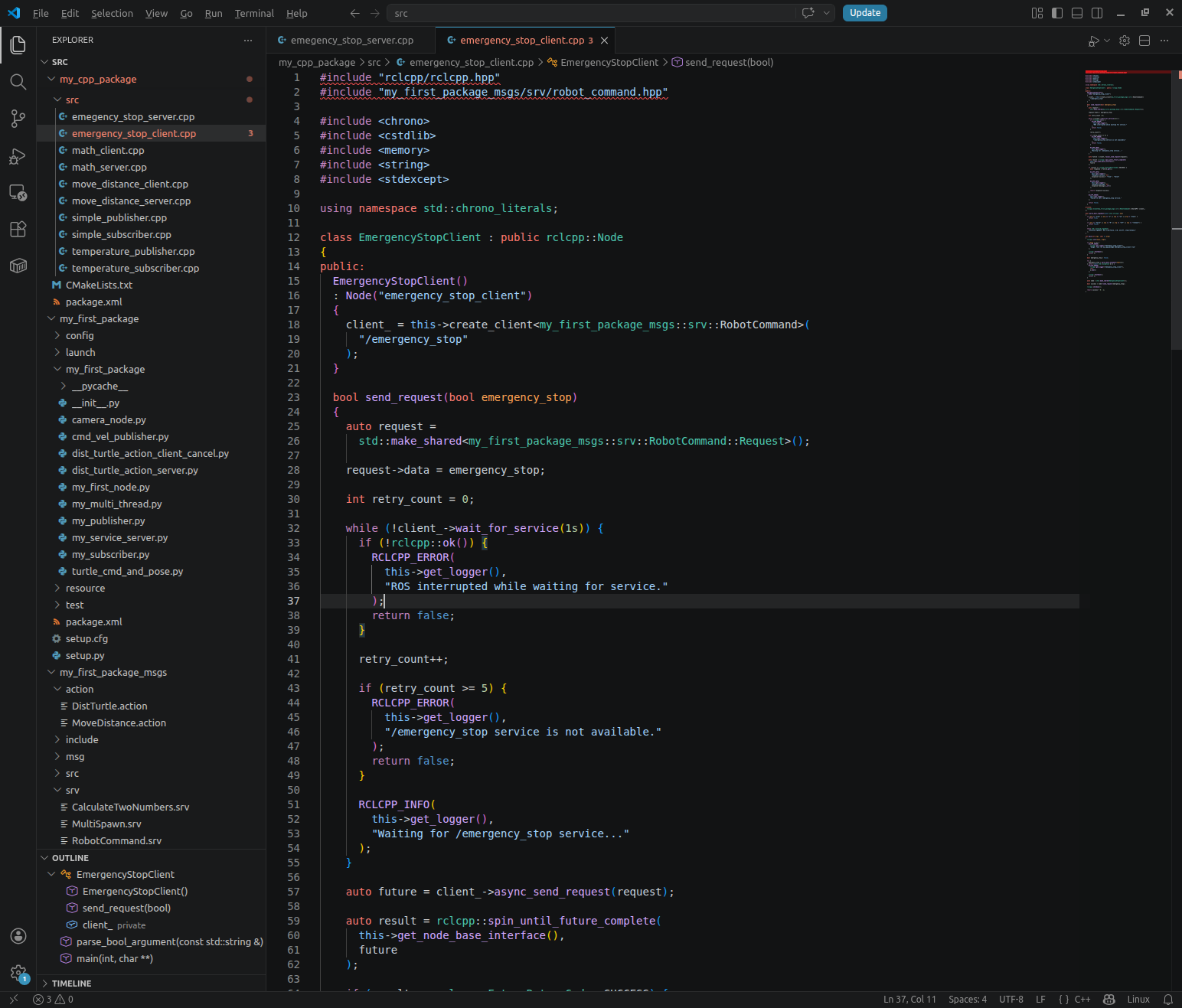Open the Terminal menu
The image size is (1182, 1008).
(254, 13)
